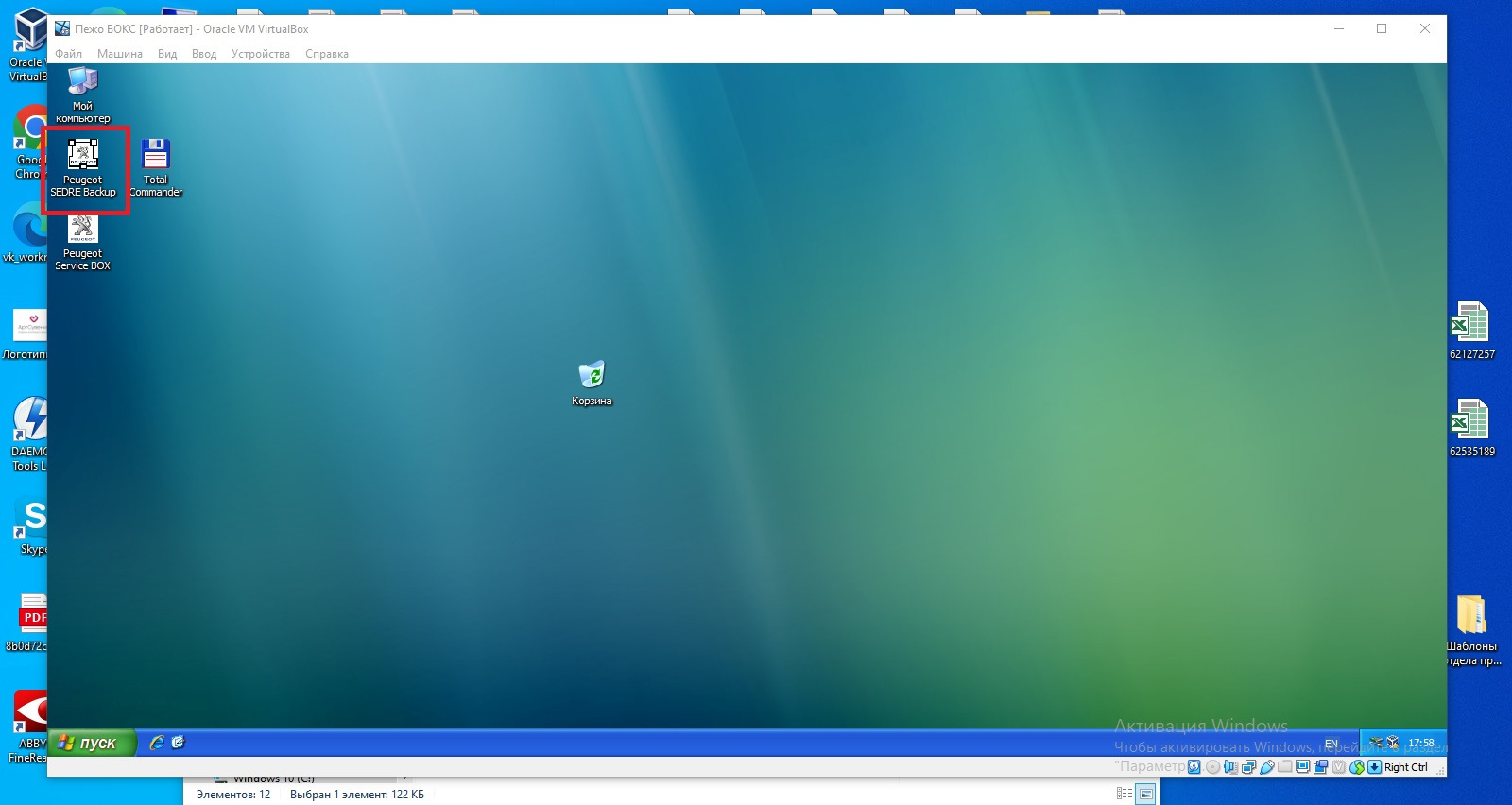Select the 62535189 Excel file on desktop

point(1471,428)
